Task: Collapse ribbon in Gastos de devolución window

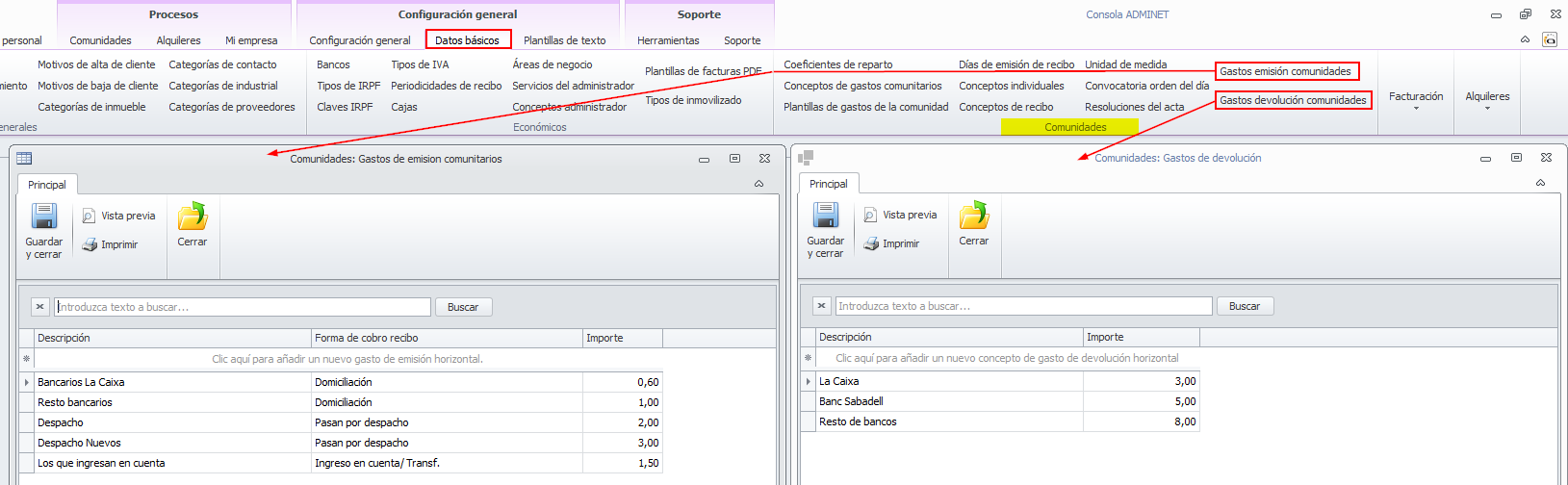Action: click(x=1541, y=183)
